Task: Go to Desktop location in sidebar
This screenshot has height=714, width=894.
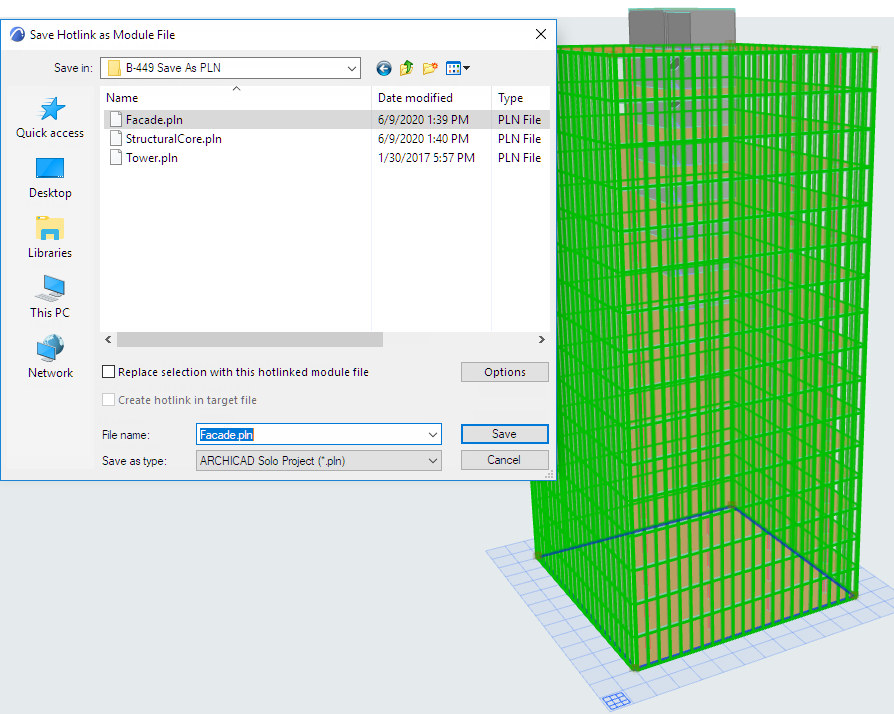Action: click(50, 178)
